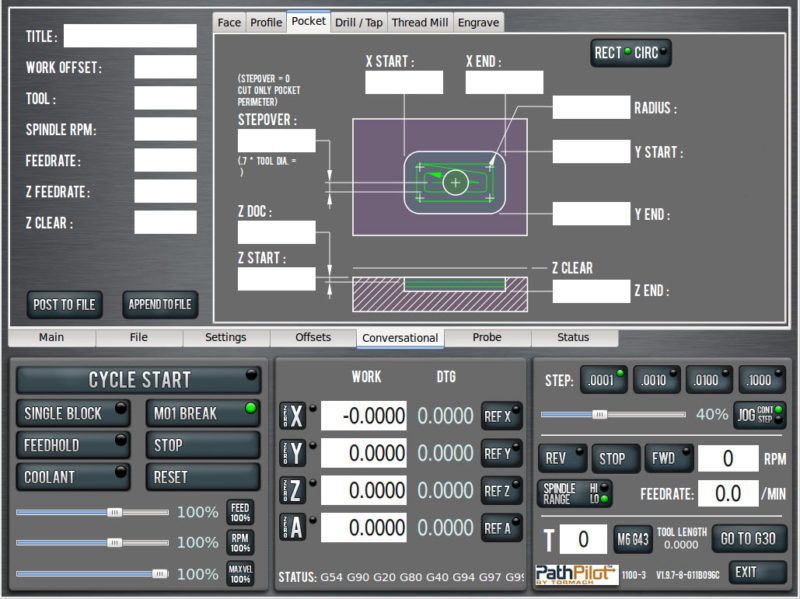800x599 pixels.
Task: Toggle the Coolant on or off
Action: click(73, 477)
